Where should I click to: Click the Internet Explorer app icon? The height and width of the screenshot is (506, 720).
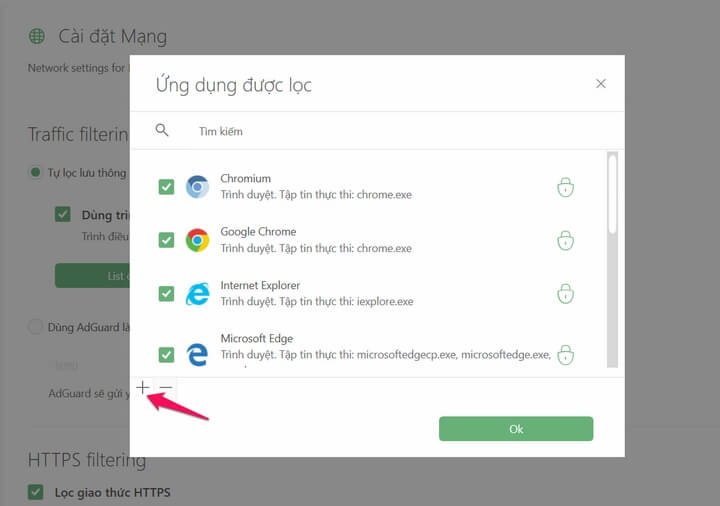[197, 293]
